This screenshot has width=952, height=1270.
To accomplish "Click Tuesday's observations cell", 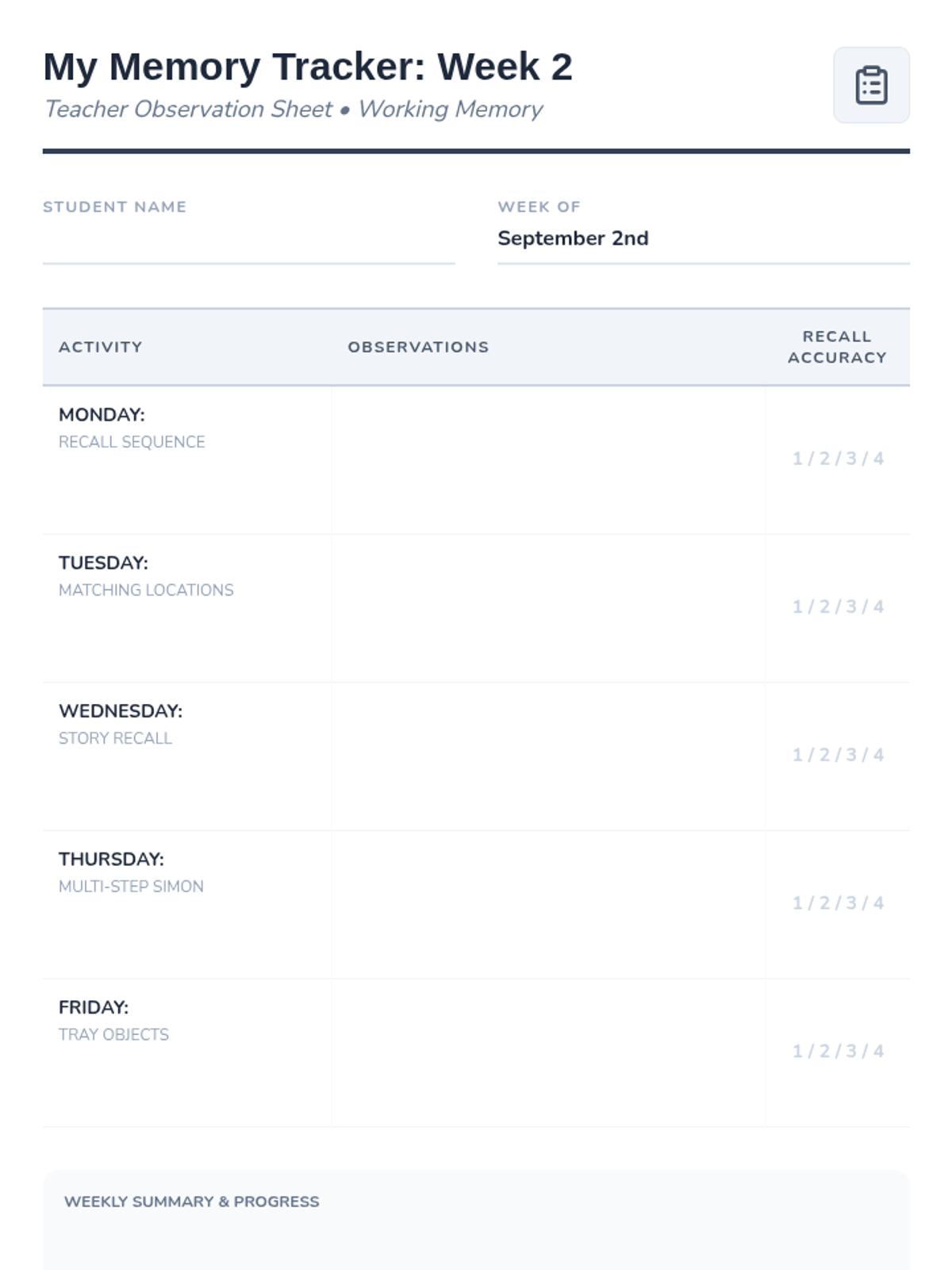I will pyautogui.click(x=548, y=608).
